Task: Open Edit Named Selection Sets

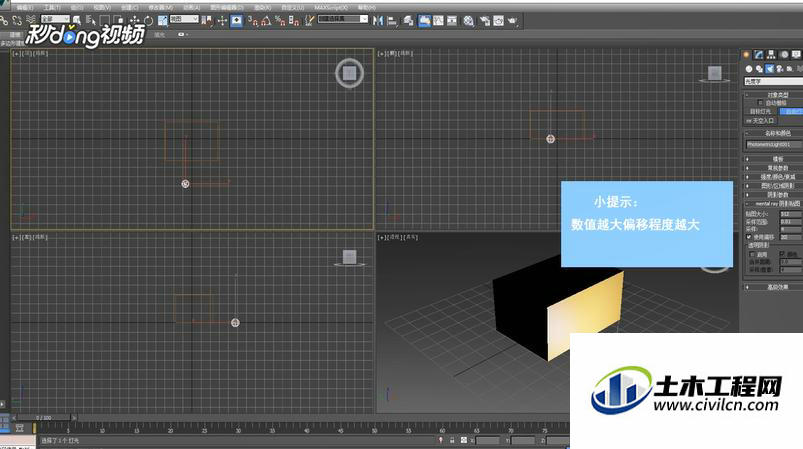Action: coord(309,20)
